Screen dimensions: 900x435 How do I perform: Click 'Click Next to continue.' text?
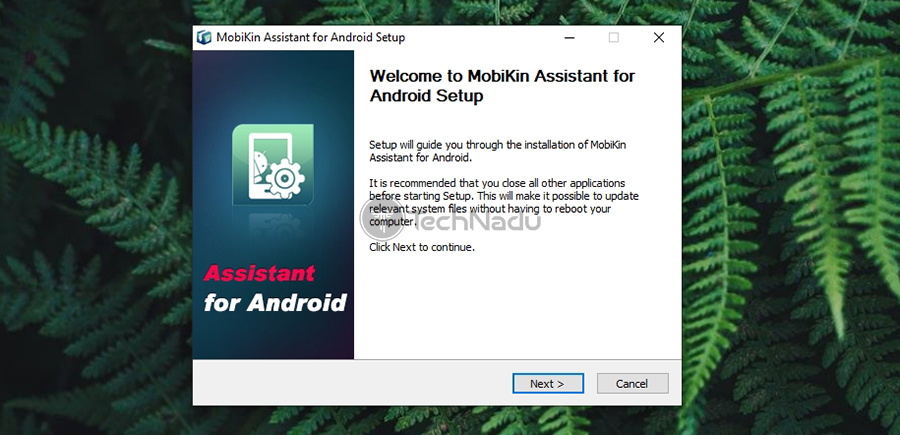tap(422, 248)
